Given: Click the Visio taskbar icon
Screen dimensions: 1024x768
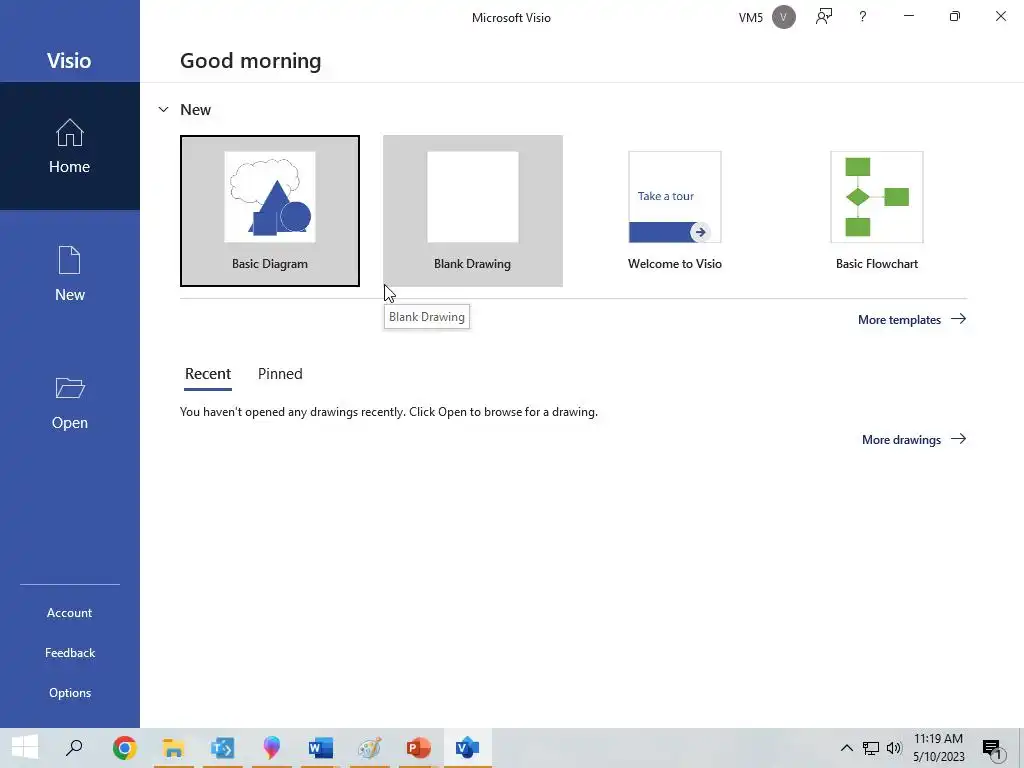Looking at the screenshot, I should [x=468, y=748].
